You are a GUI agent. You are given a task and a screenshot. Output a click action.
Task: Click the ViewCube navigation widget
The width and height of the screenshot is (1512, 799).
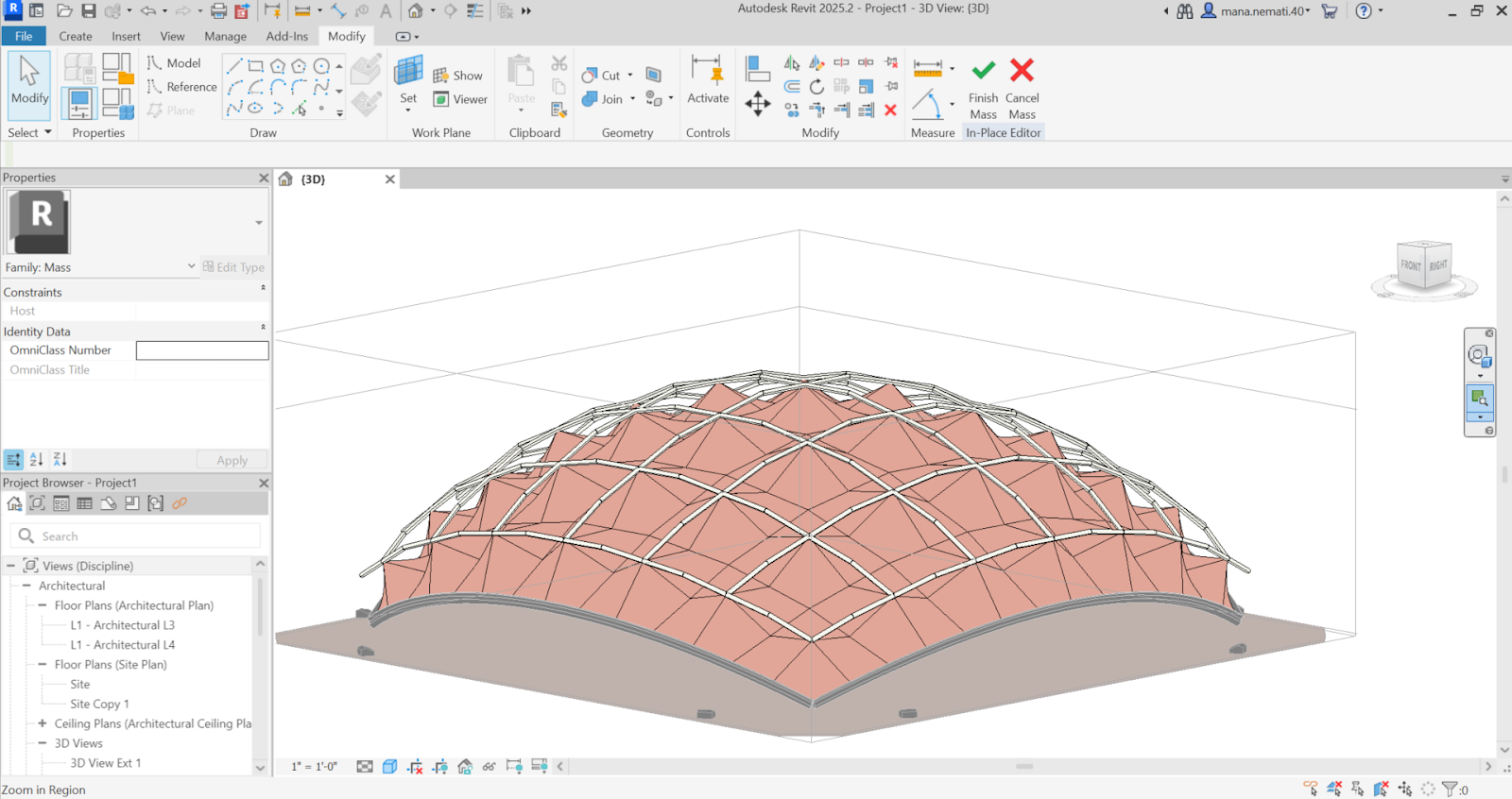(1424, 267)
